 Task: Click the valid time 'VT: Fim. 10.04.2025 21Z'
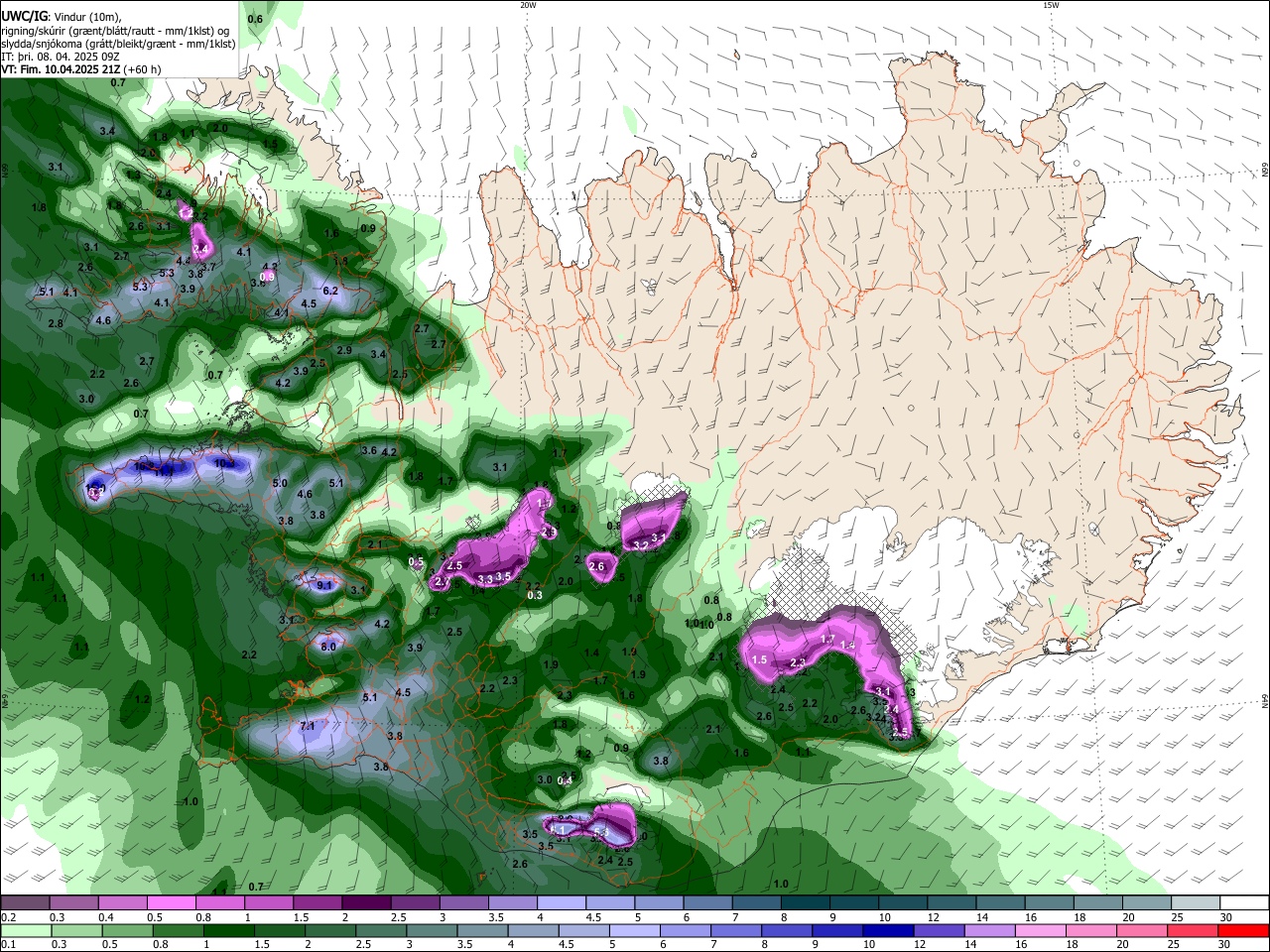62,69
